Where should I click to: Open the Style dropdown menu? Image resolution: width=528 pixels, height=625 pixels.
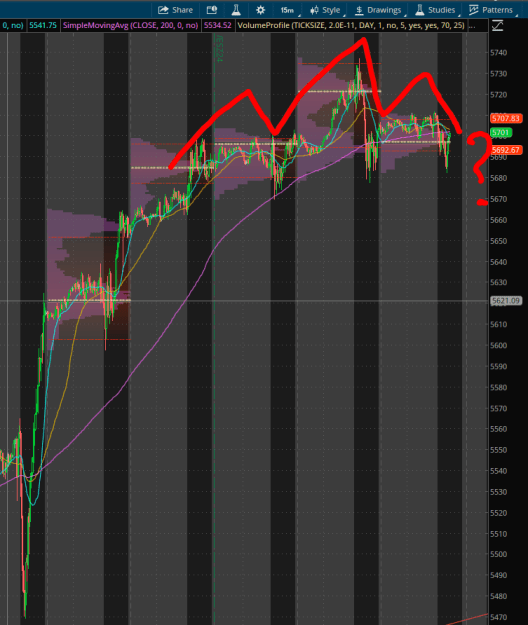[x=326, y=10]
